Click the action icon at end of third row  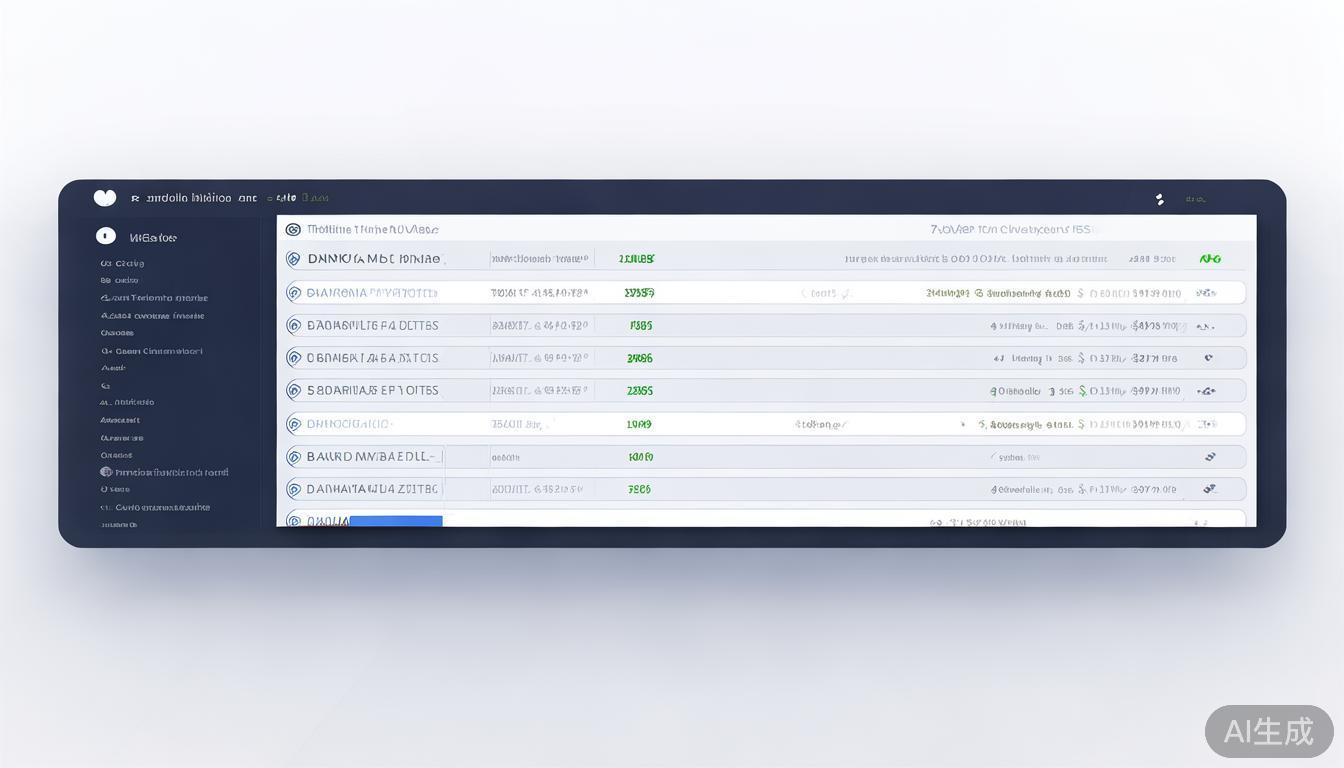pyautogui.click(x=1205, y=326)
